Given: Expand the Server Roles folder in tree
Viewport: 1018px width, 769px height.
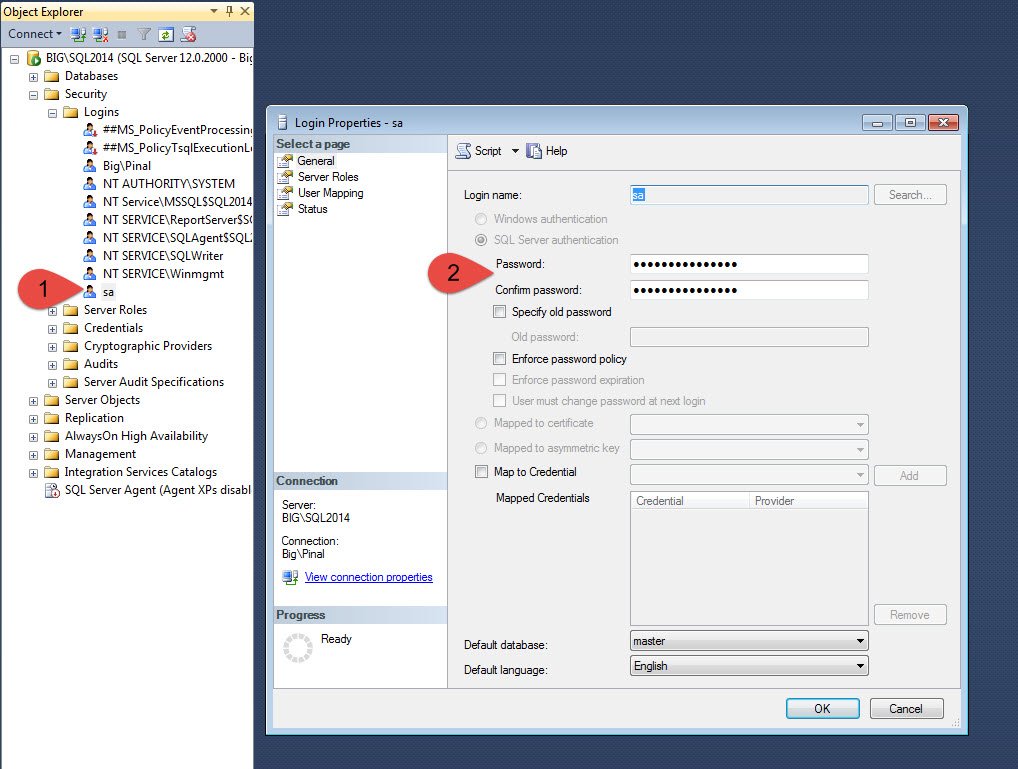Looking at the screenshot, I should coord(53,310).
